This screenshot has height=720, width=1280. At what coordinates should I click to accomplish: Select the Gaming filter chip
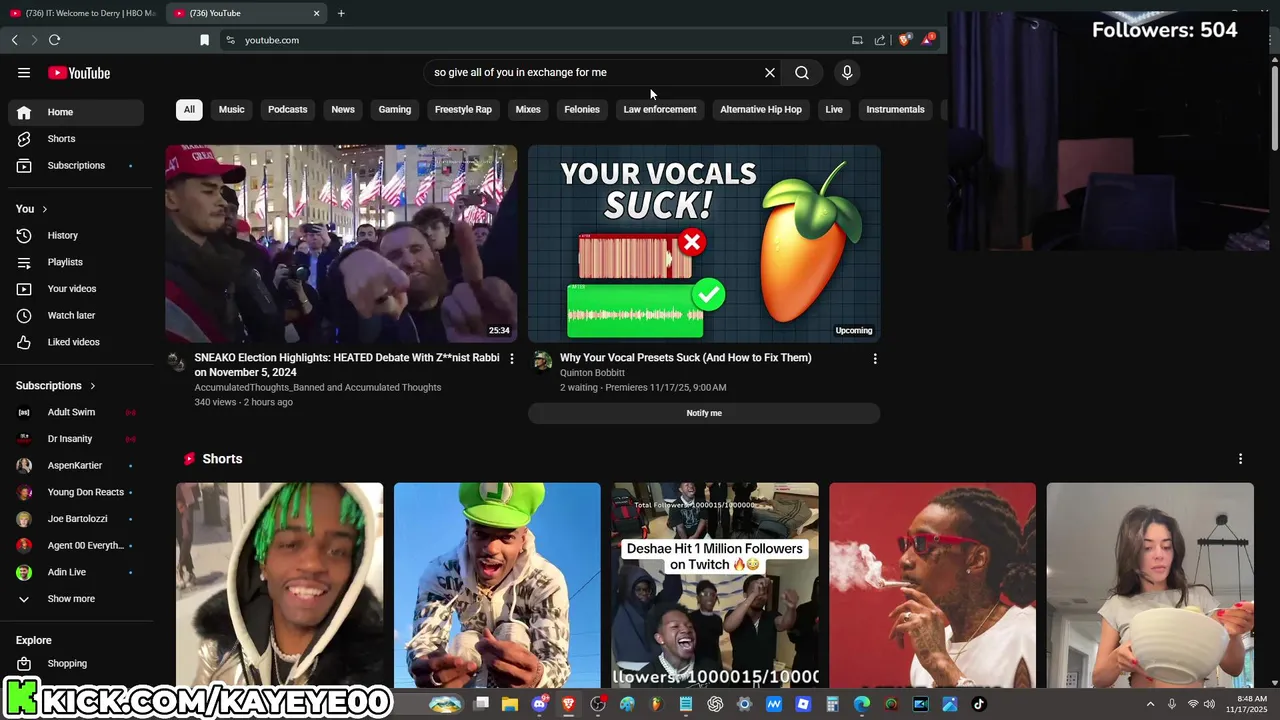(x=395, y=109)
